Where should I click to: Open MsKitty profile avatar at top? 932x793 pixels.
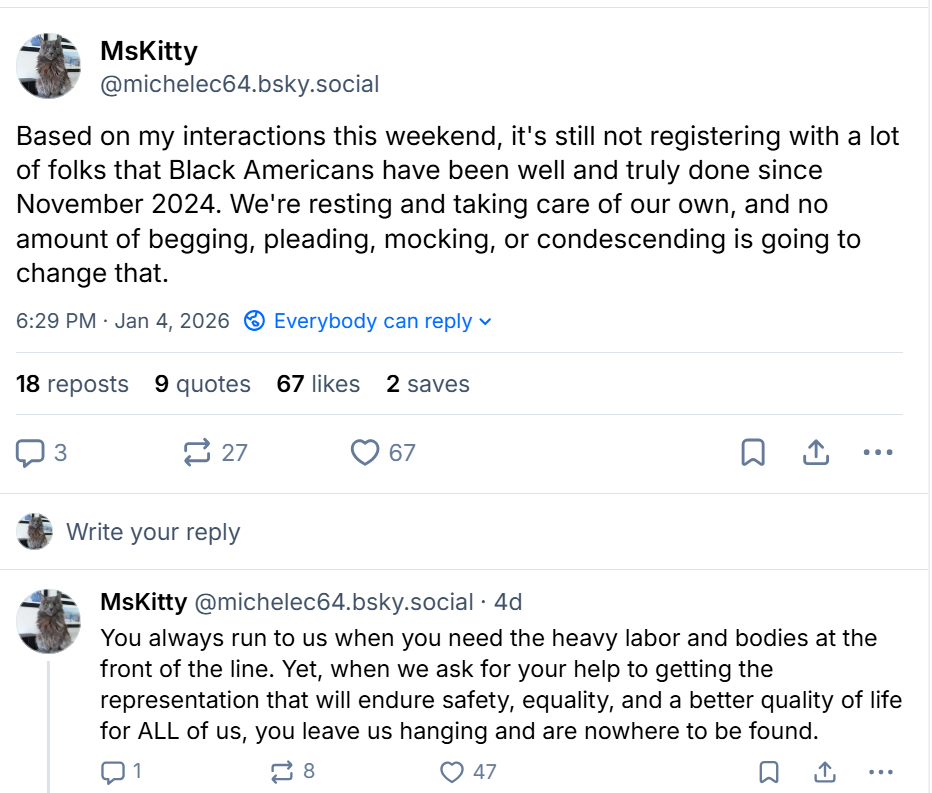coord(48,66)
